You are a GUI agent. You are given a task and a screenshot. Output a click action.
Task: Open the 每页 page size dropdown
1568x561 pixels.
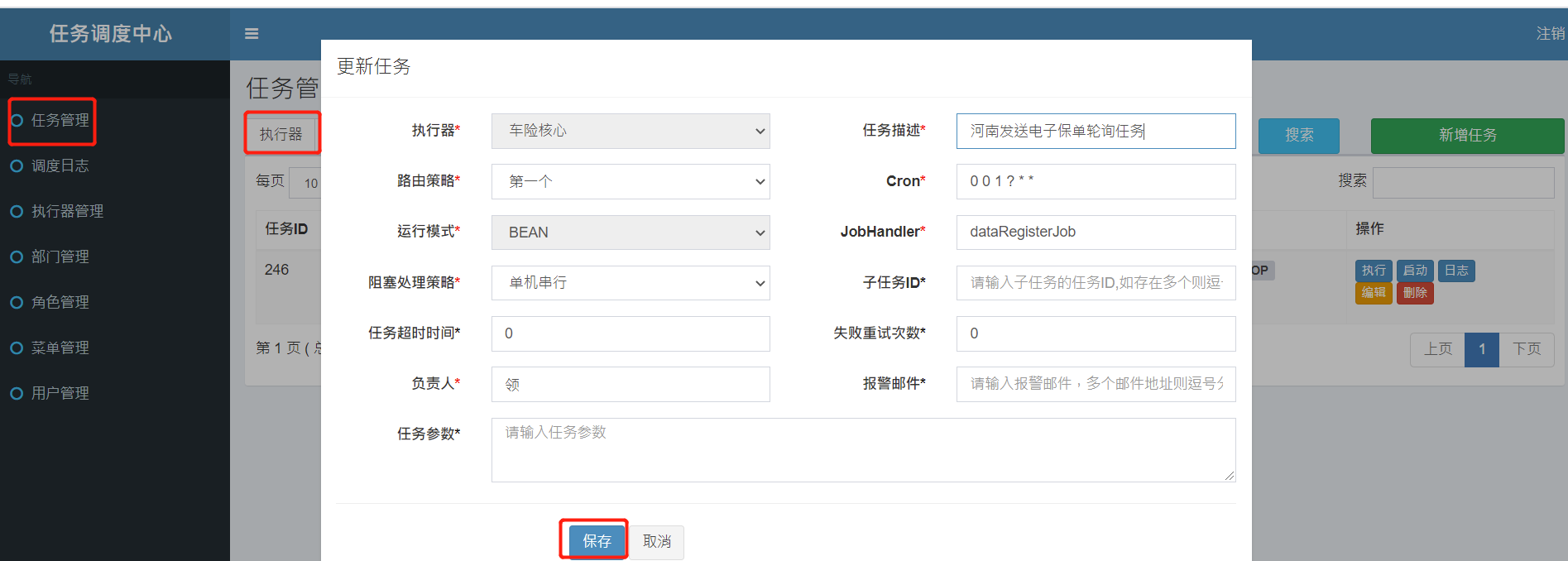click(x=306, y=183)
